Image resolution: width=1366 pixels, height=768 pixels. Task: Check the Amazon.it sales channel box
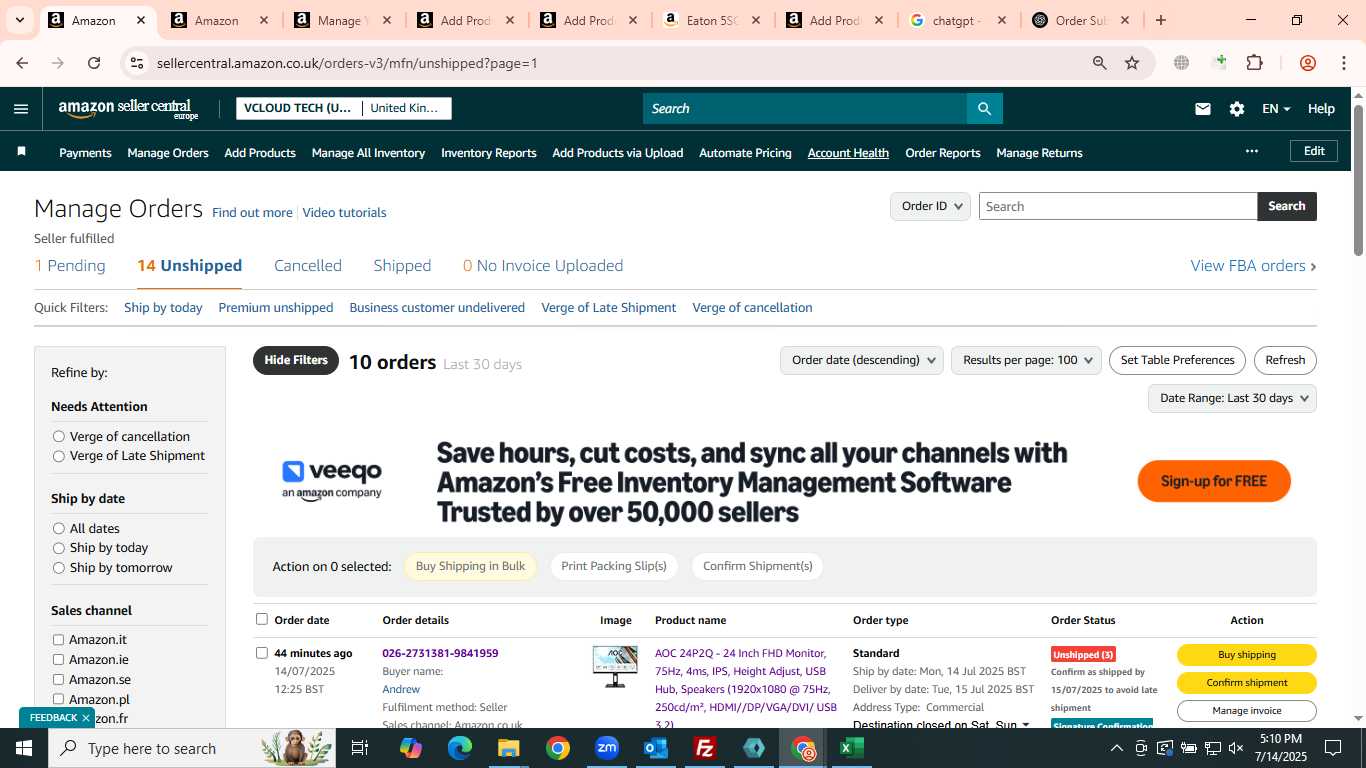pyautogui.click(x=58, y=640)
